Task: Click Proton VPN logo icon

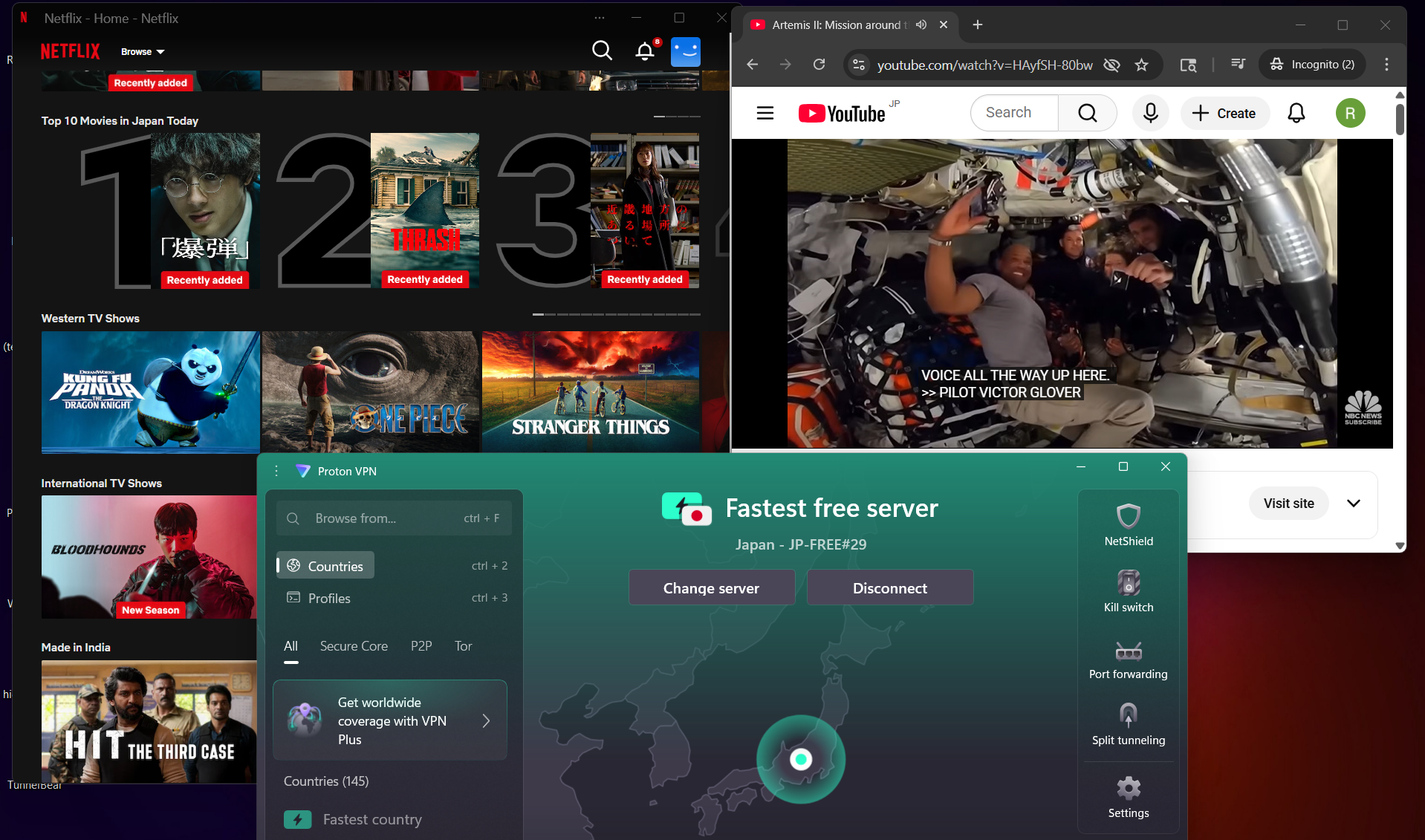Action: (x=302, y=471)
